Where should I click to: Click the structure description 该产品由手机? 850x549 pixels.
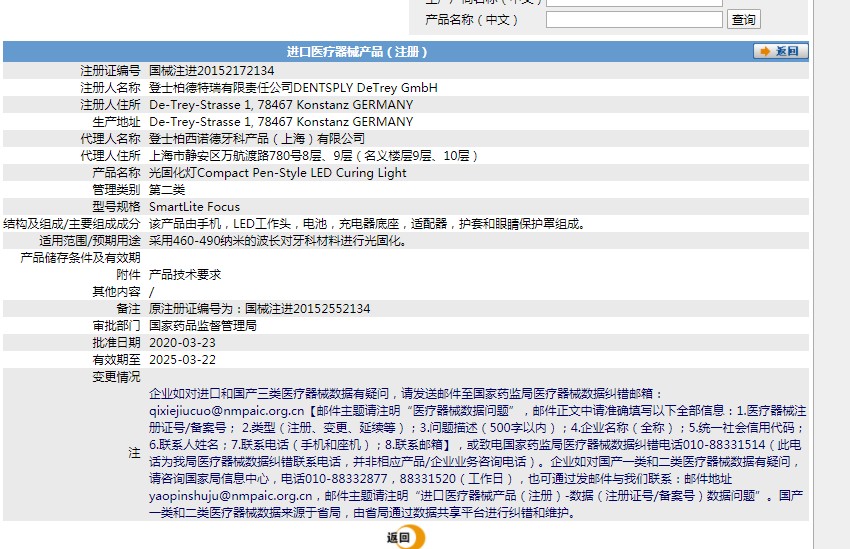[368, 224]
